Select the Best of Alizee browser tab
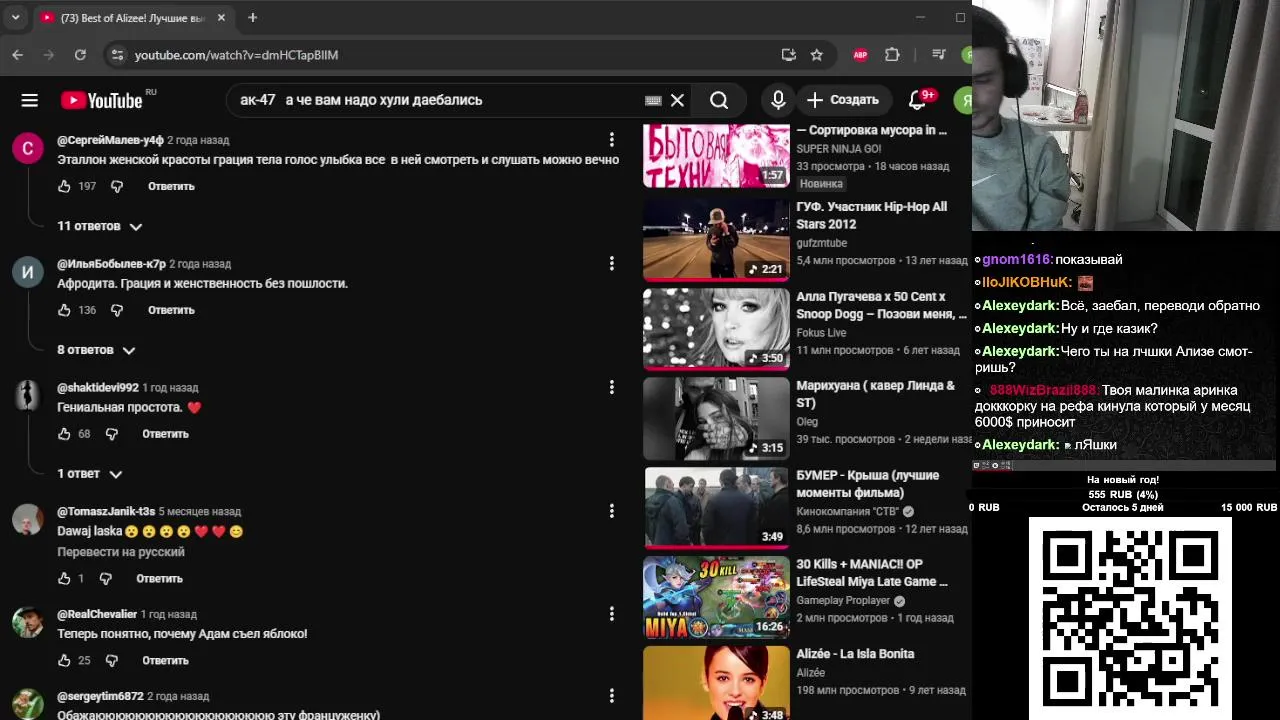Image resolution: width=1280 pixels, height=720 pixels. click(134, 18)
